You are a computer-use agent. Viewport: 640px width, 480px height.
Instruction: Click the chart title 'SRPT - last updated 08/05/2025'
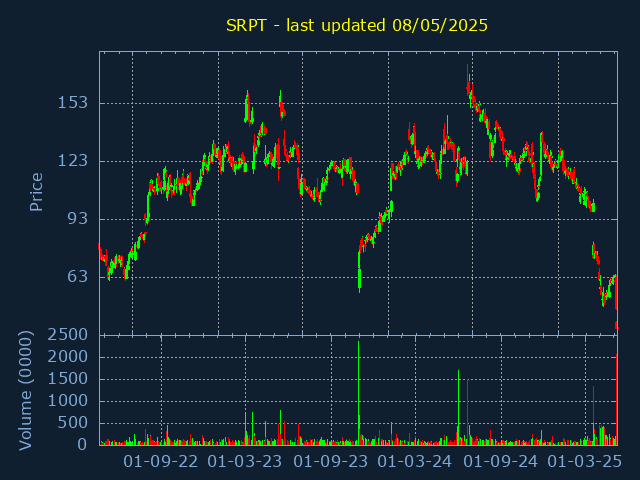pyautogui.click(x=357, y=25)
